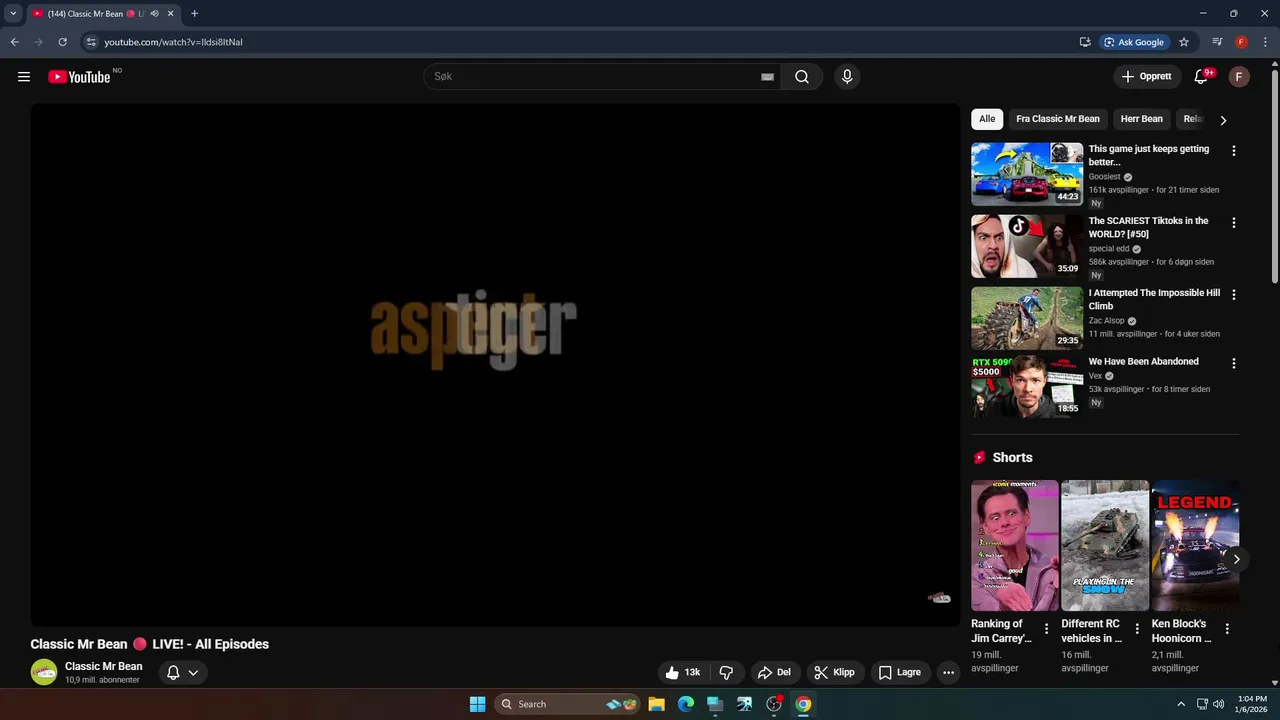Click Ask Google in the address bar
The width and height of the screenshot is (1280, 720).
point(1134,42)
